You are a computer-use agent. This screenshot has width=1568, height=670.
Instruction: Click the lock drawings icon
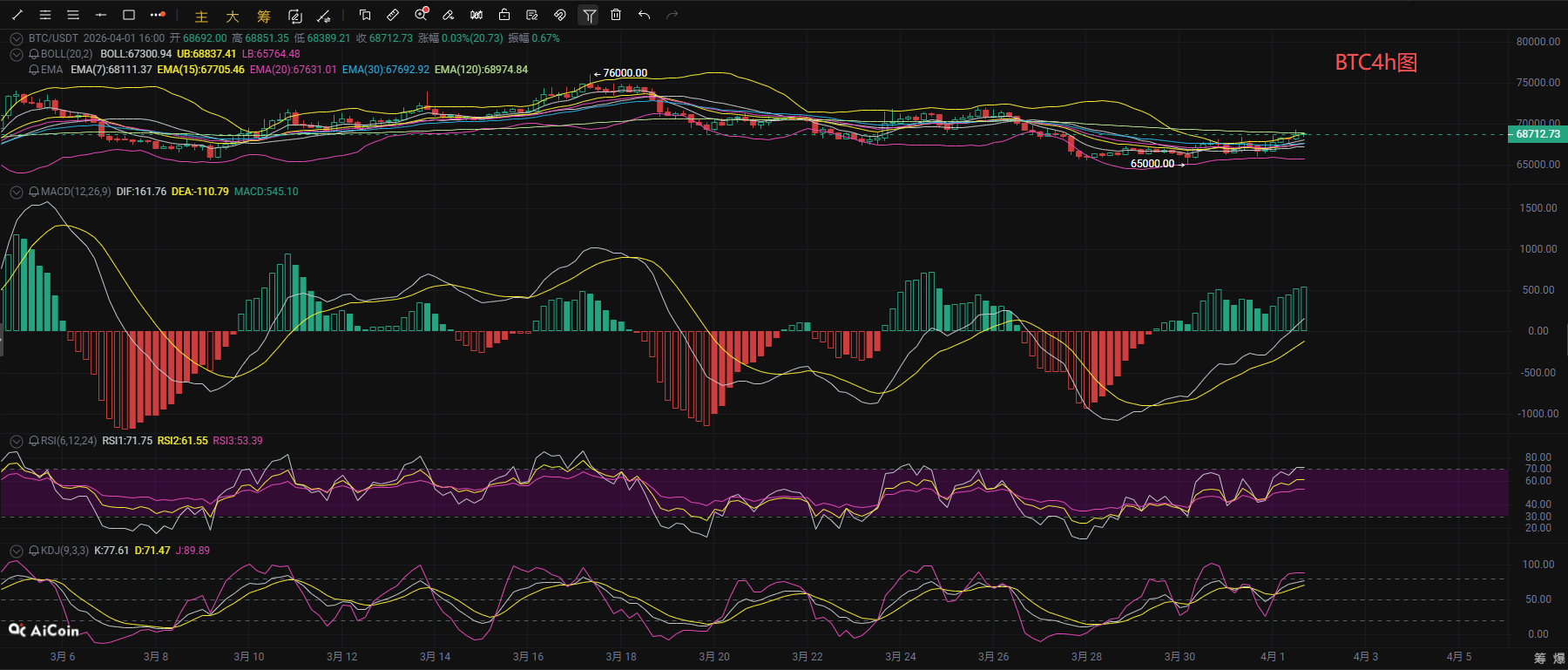coord(504,15)
